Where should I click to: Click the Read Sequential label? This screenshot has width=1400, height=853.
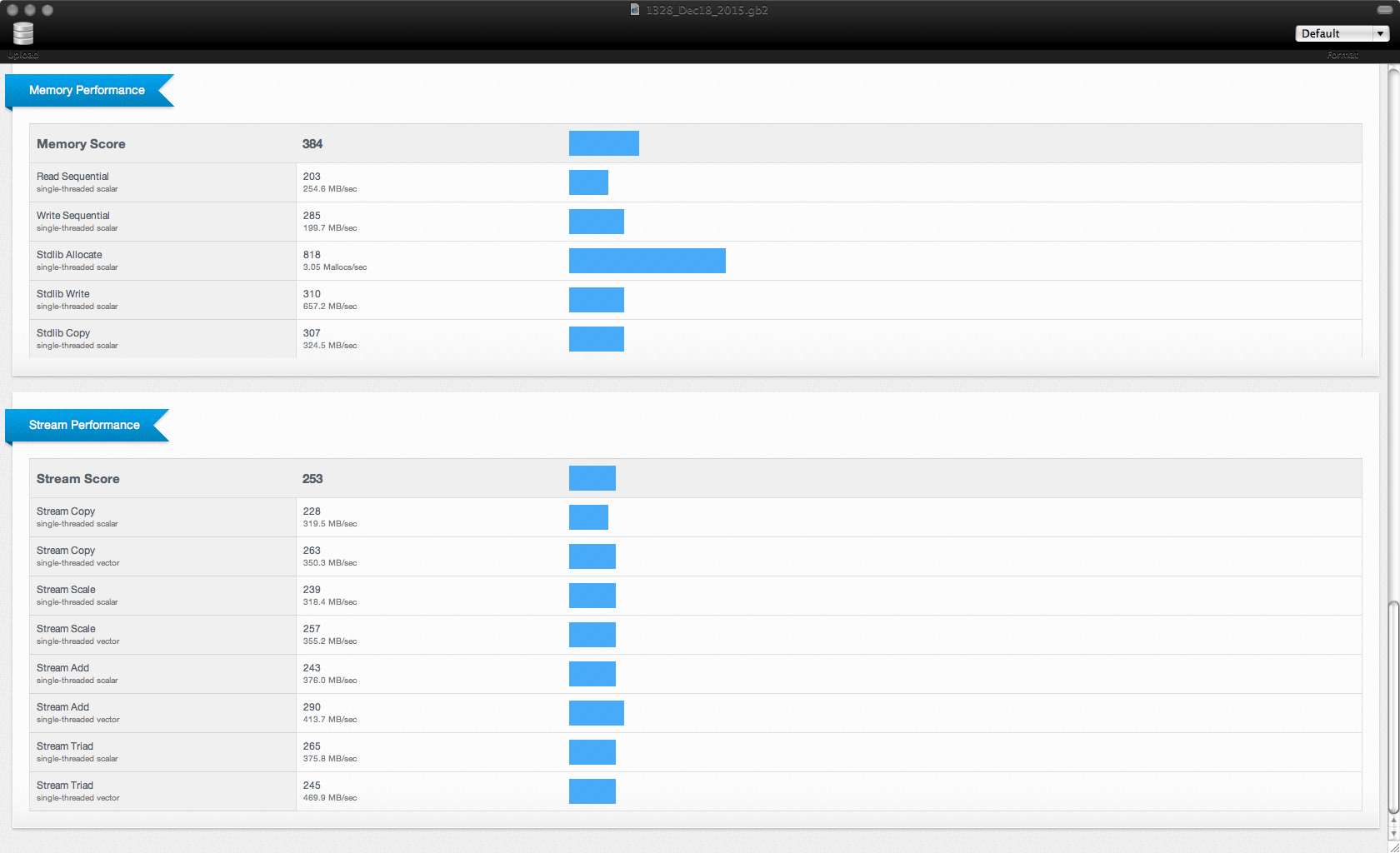[x=72, y=177]
